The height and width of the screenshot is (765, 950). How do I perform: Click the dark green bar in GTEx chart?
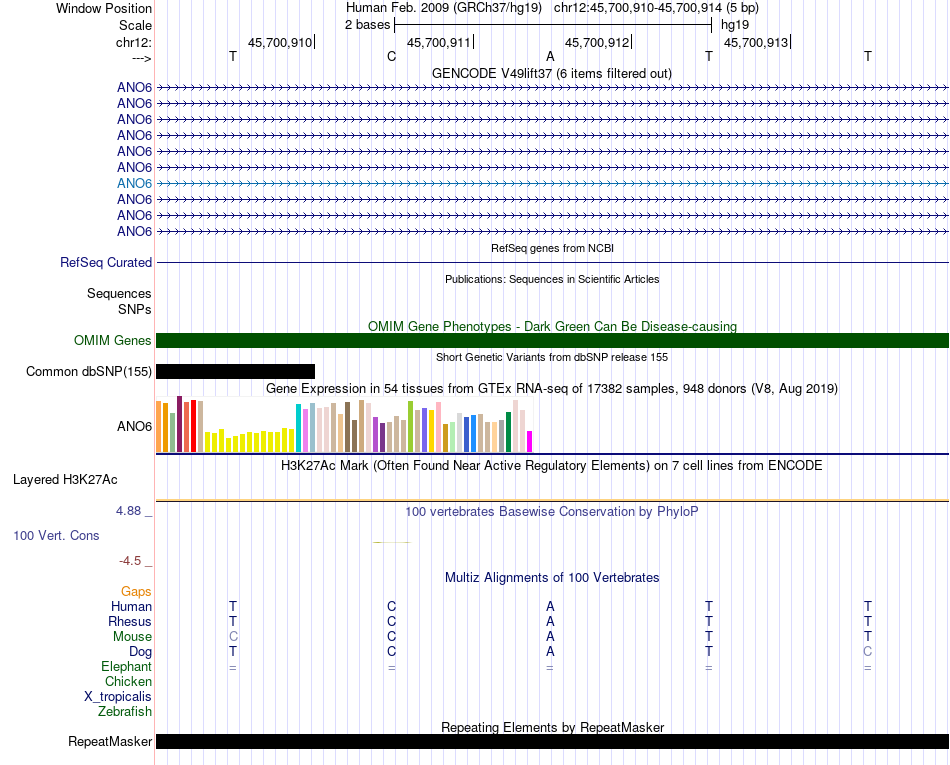click(508, 432)
